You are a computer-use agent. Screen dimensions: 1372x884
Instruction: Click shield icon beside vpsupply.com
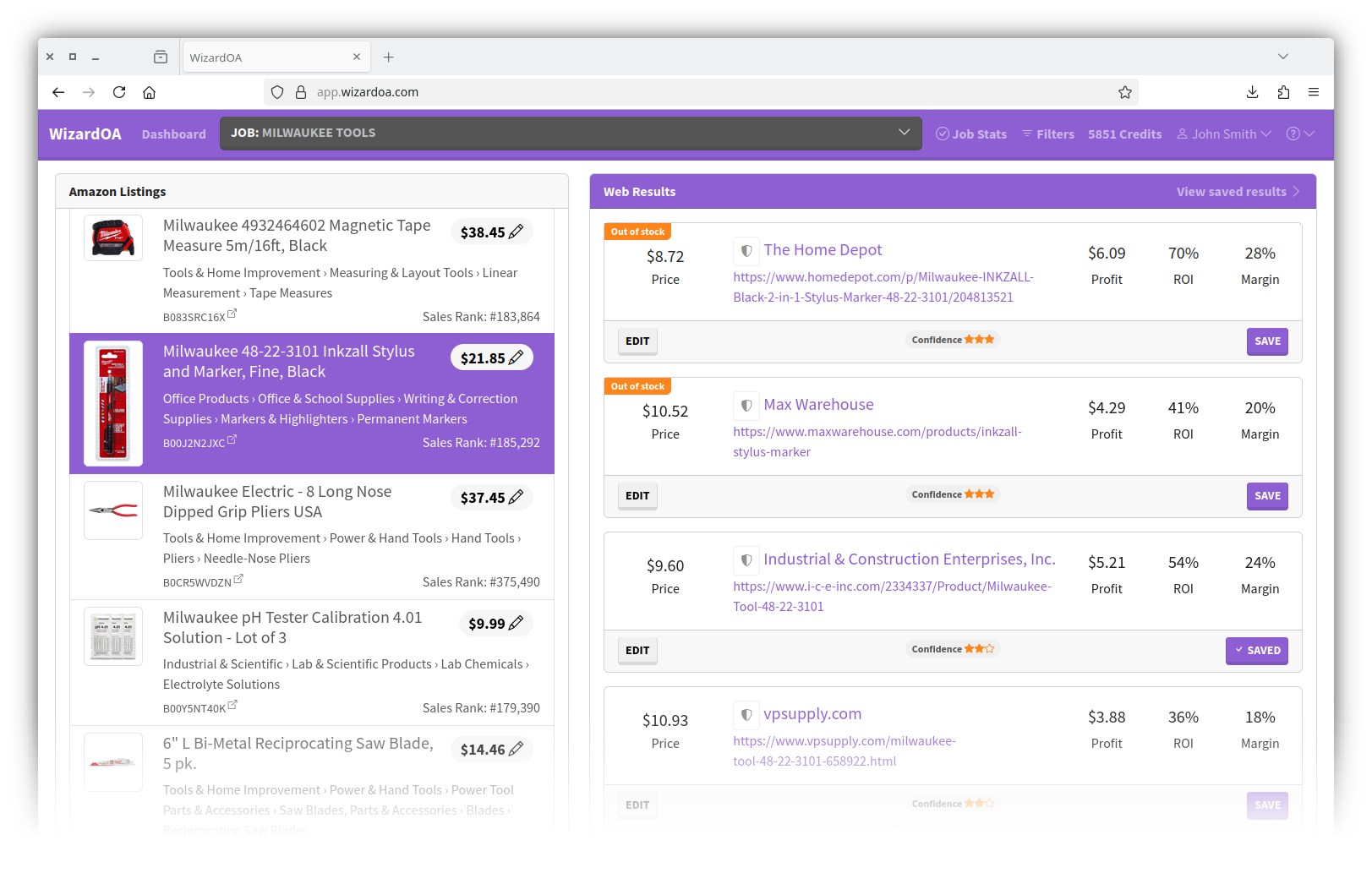(x=746, y=715)
